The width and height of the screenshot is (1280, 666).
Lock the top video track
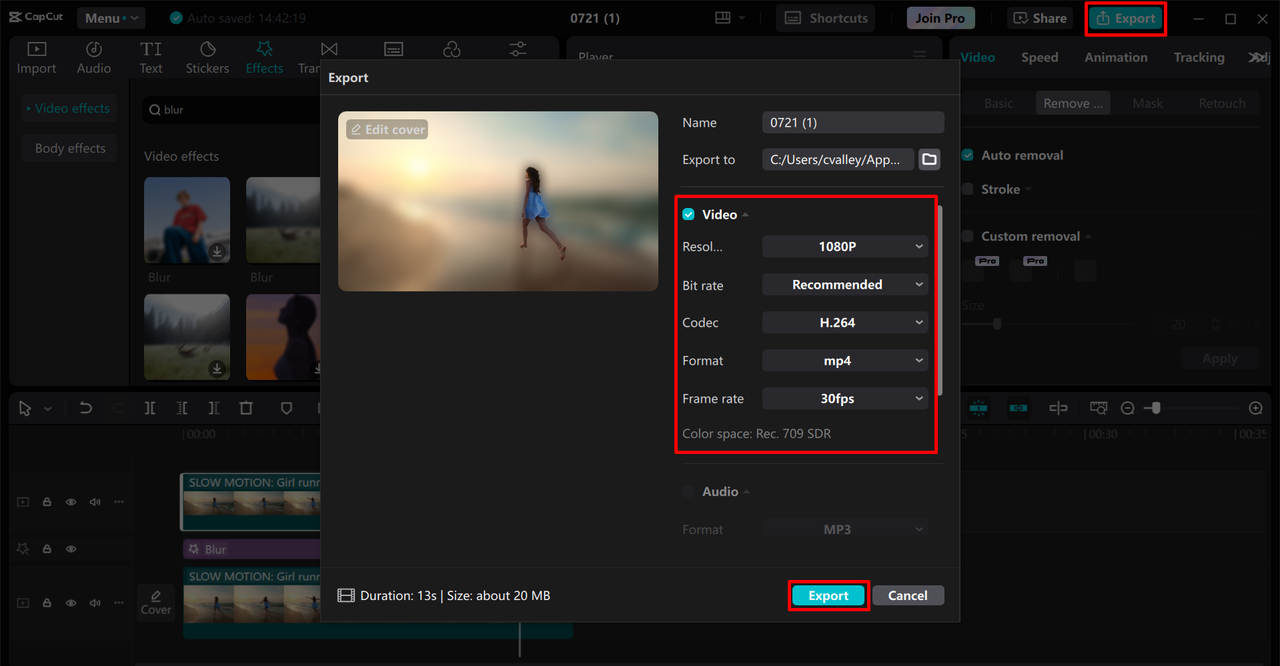(47, 502)
